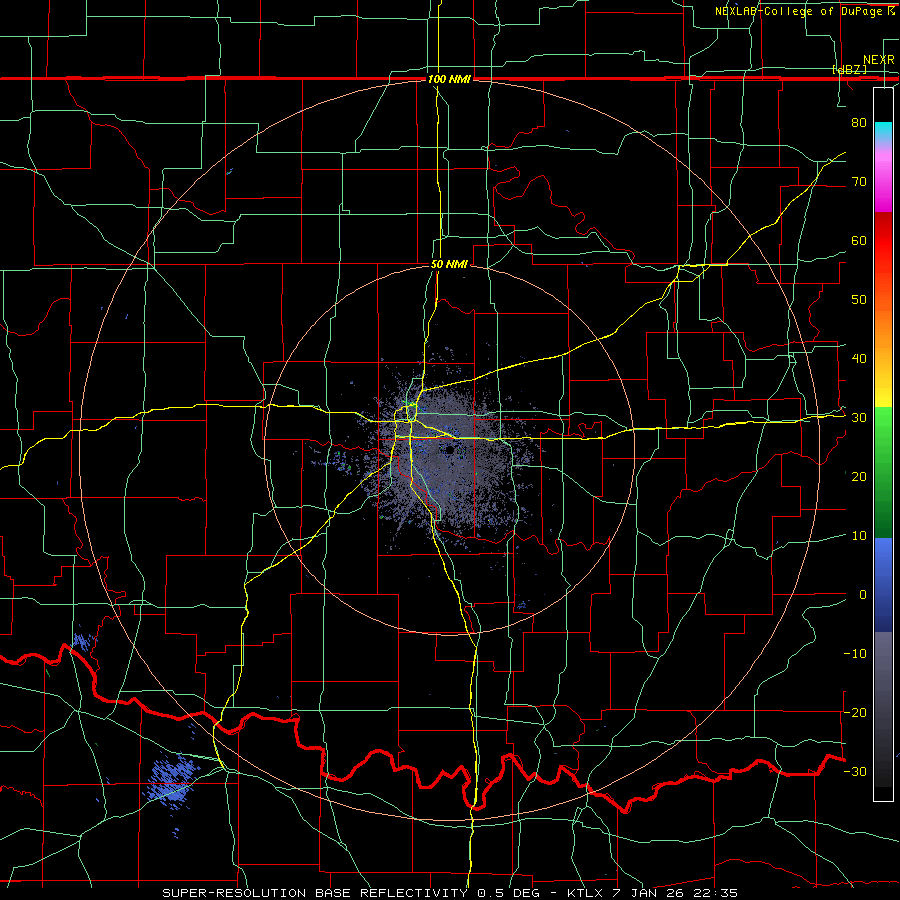The height and width of the screenshot is (900, 900).
Task: Click the red section of the reflectivity color bar
Action: (x=883, y=253)
